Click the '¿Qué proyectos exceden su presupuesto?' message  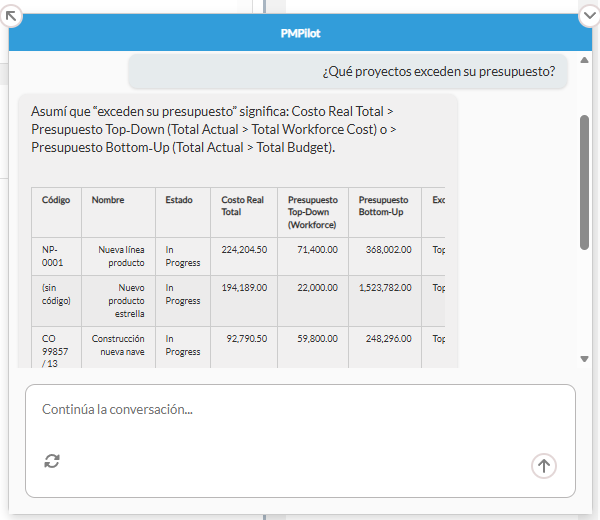click(x=438, y=71)
